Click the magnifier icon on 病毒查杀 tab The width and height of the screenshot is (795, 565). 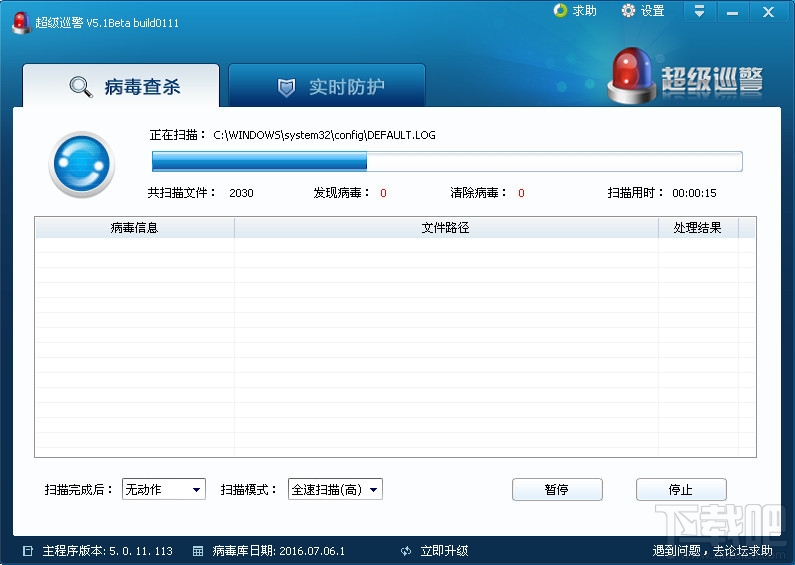point(81,87)
